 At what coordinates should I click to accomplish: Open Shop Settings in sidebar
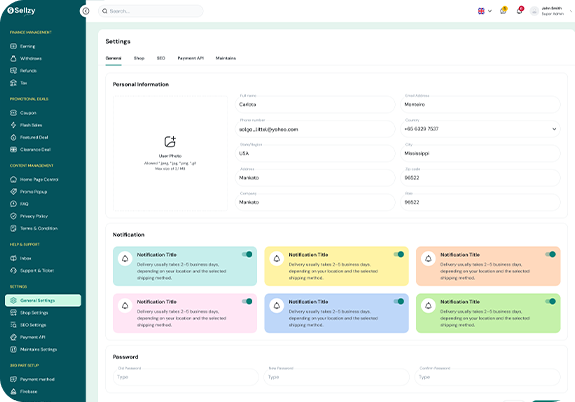point(29,313)
